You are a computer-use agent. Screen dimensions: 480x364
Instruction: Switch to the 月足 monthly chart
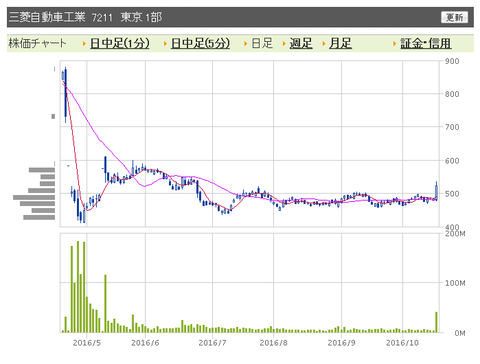coord(340,43)
